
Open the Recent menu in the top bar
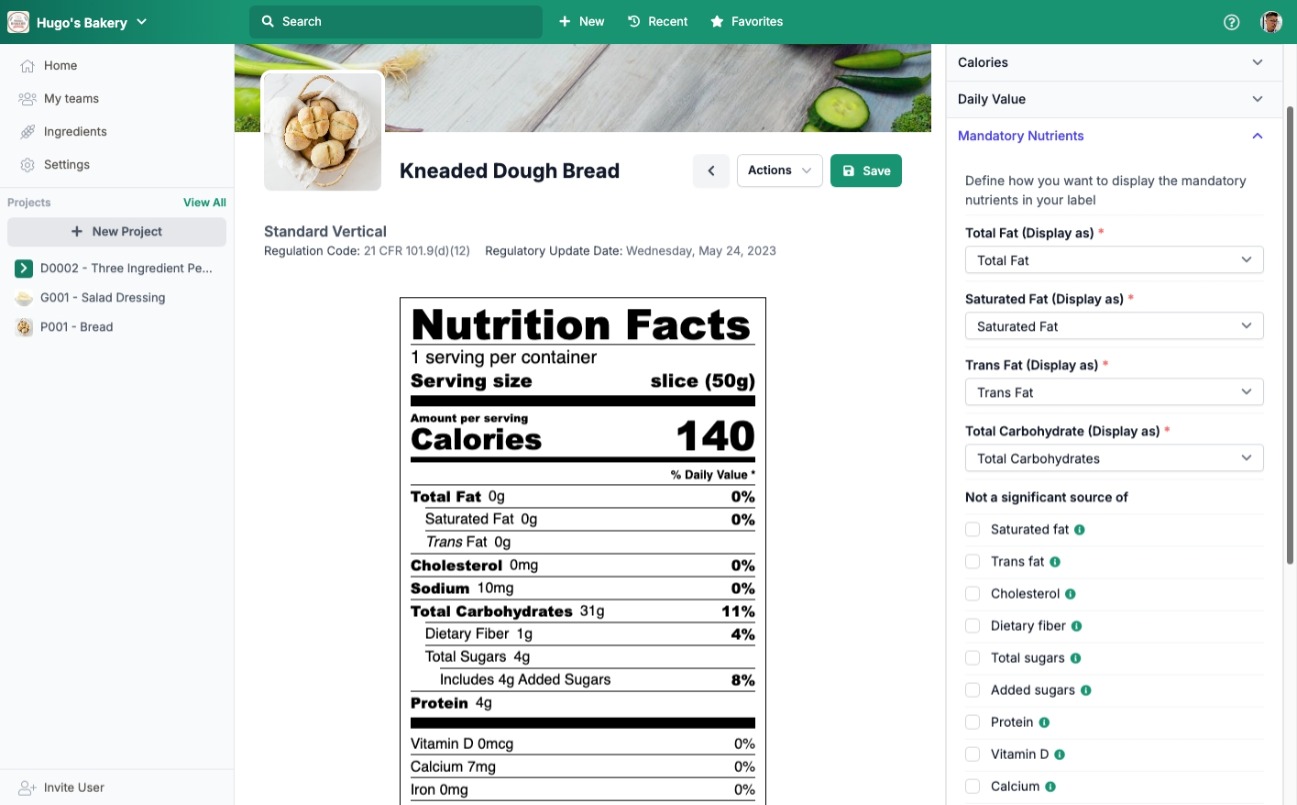(657, 21)
